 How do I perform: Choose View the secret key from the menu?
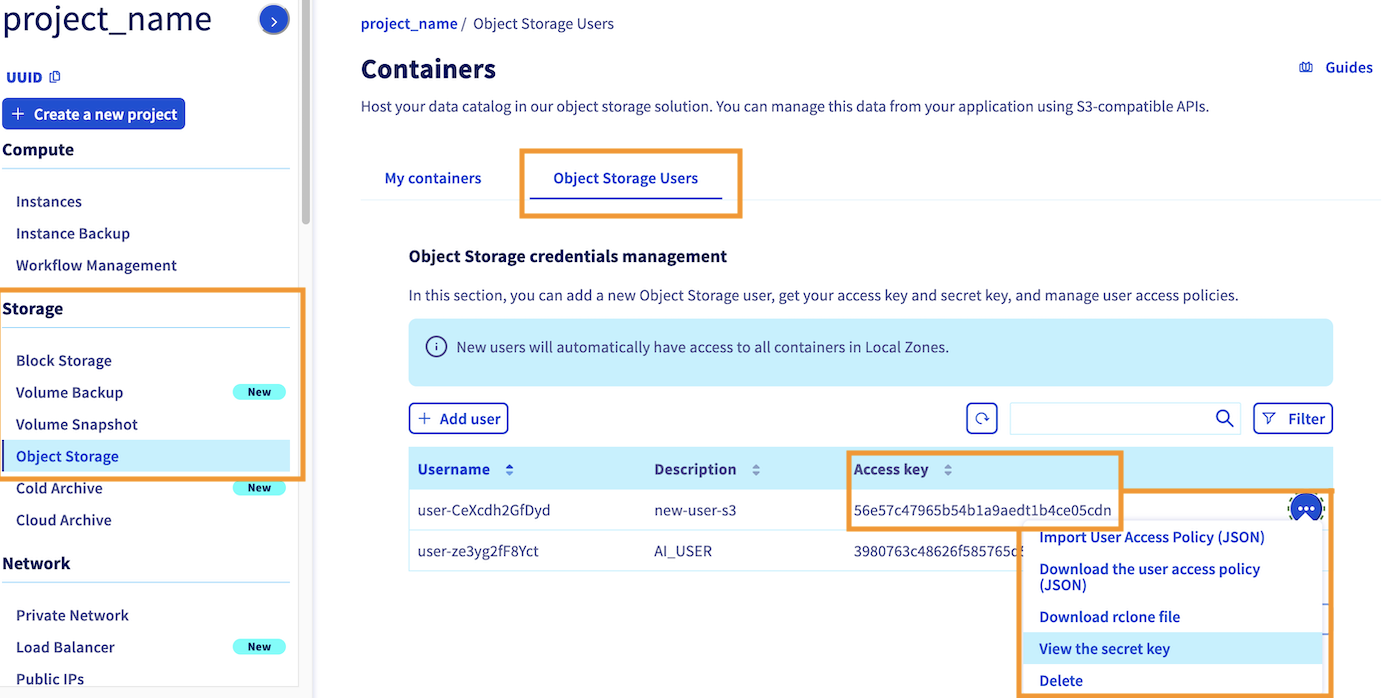click(1104, 649)
